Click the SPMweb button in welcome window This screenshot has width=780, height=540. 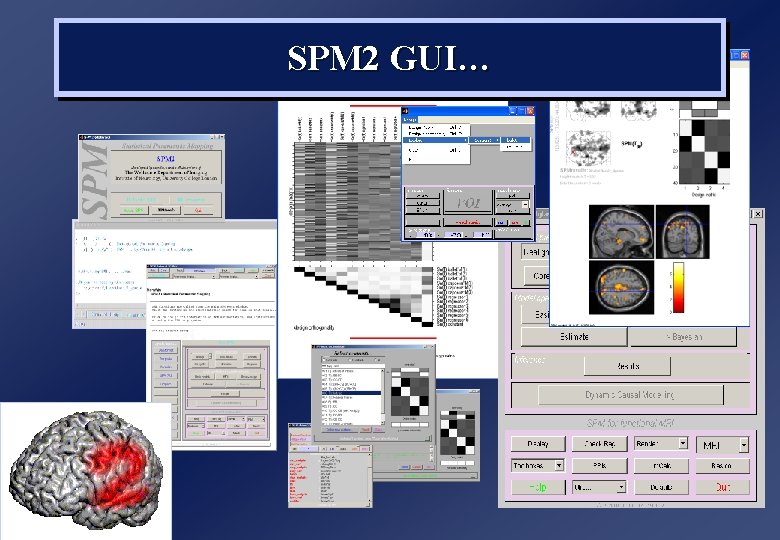tap(165, 210)
